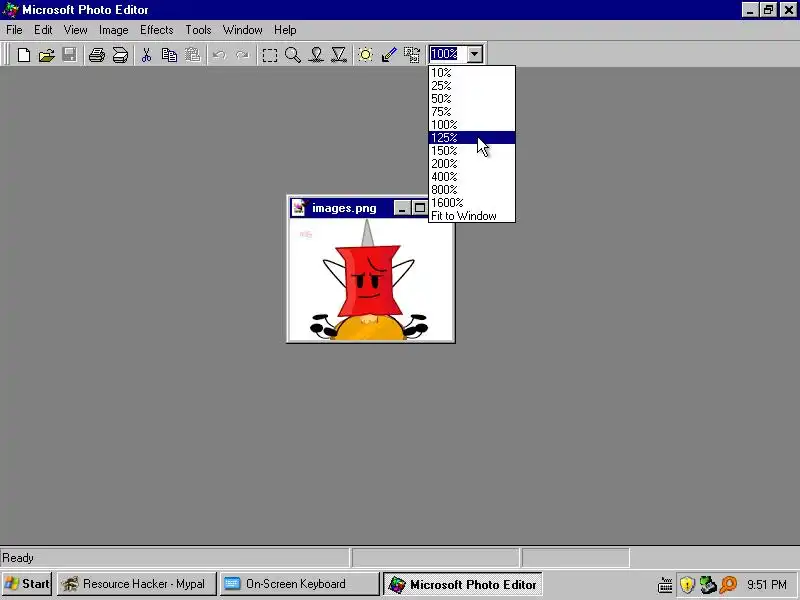Click the orange magnifier tray icon
The width and height of the screenshot is (800, 600).
(729, 585)
